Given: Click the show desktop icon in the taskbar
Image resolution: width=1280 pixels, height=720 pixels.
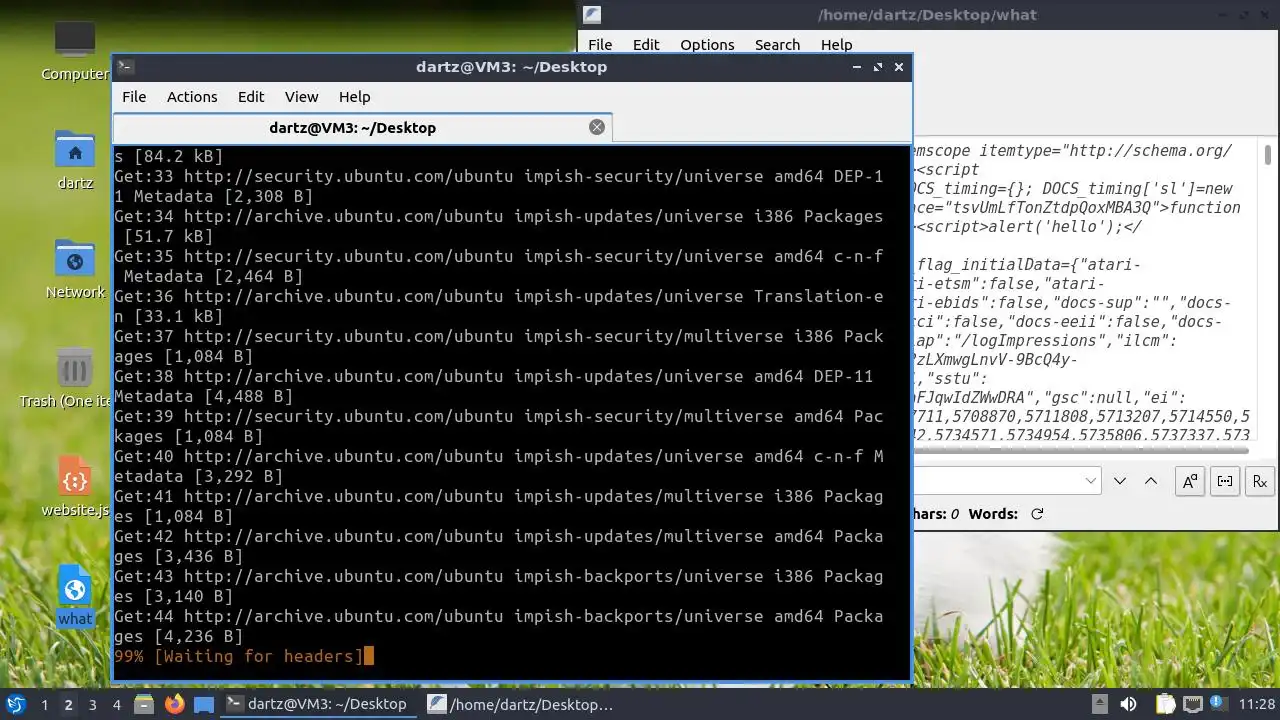Looking at the screenshot, I should tap(204, 704).
